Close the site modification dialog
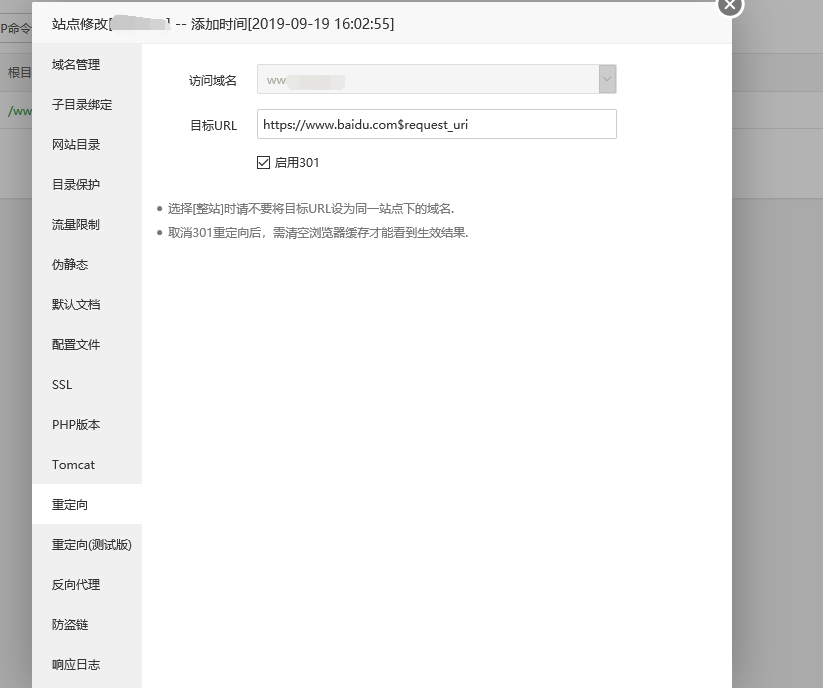 (x=730, y=5)
